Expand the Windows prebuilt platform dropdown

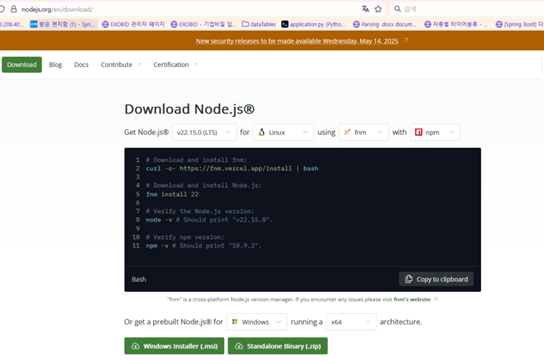click(x=257, y=322)
